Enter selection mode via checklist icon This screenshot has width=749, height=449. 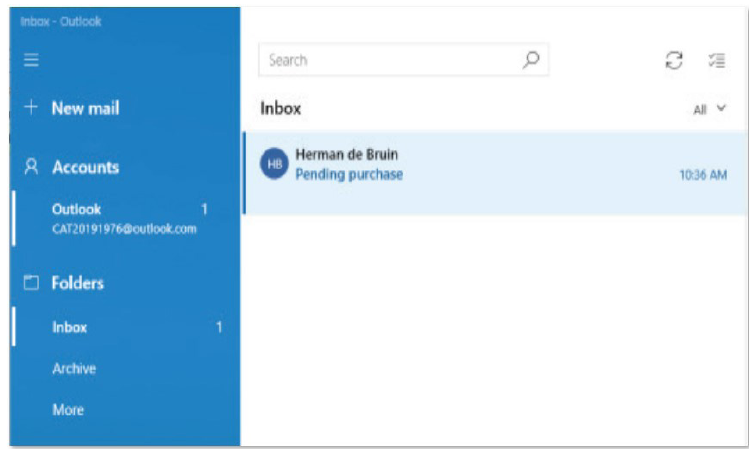tap(717, 60)
